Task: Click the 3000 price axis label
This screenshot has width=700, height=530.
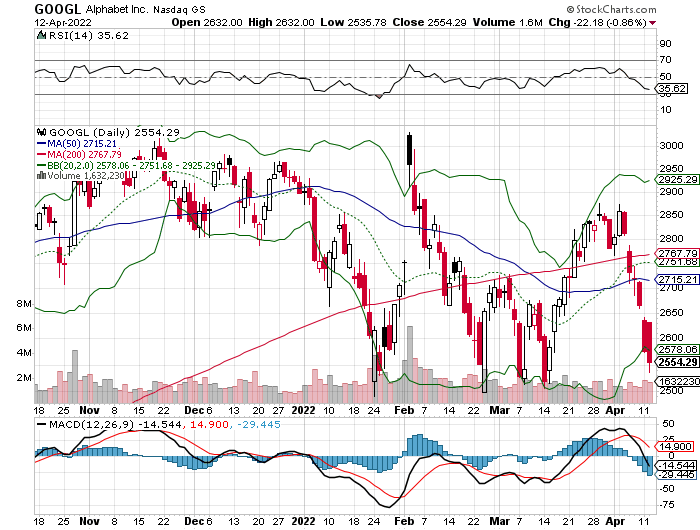Action: tap(671, 146)
